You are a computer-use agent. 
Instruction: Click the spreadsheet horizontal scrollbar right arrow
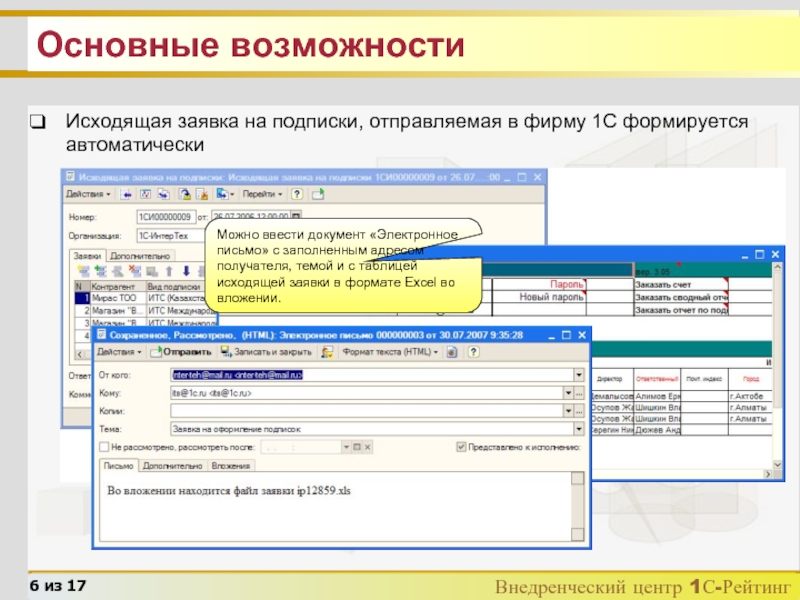click(x=767, y=474)
